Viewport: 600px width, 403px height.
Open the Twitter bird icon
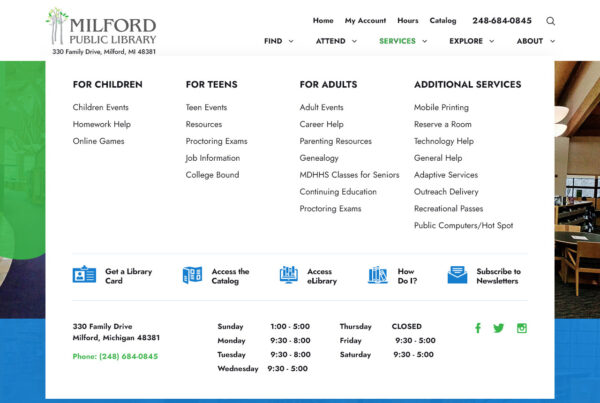(498, 328)
